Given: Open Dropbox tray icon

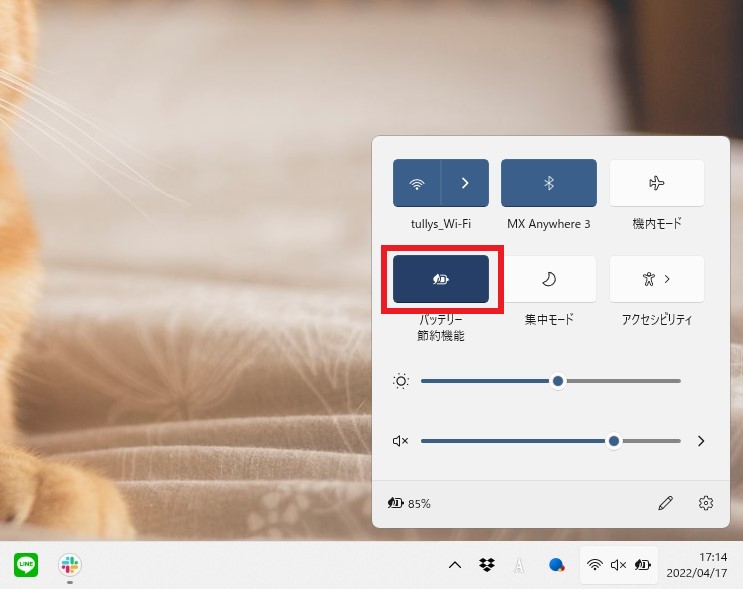Looking at the screenshot, I should click(487, 565).
